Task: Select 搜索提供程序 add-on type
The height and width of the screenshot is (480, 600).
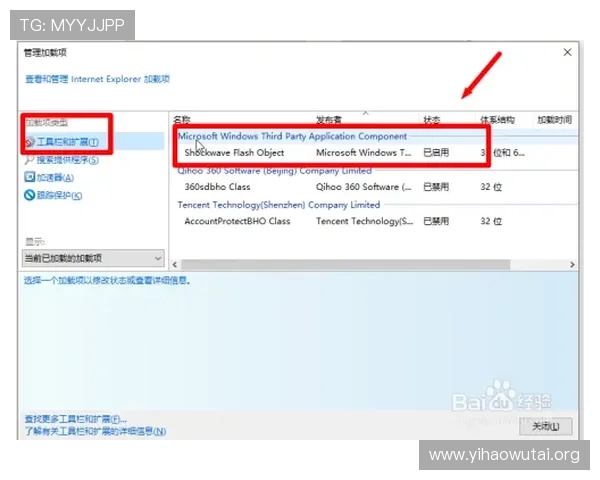Action: tap(67, 160)
